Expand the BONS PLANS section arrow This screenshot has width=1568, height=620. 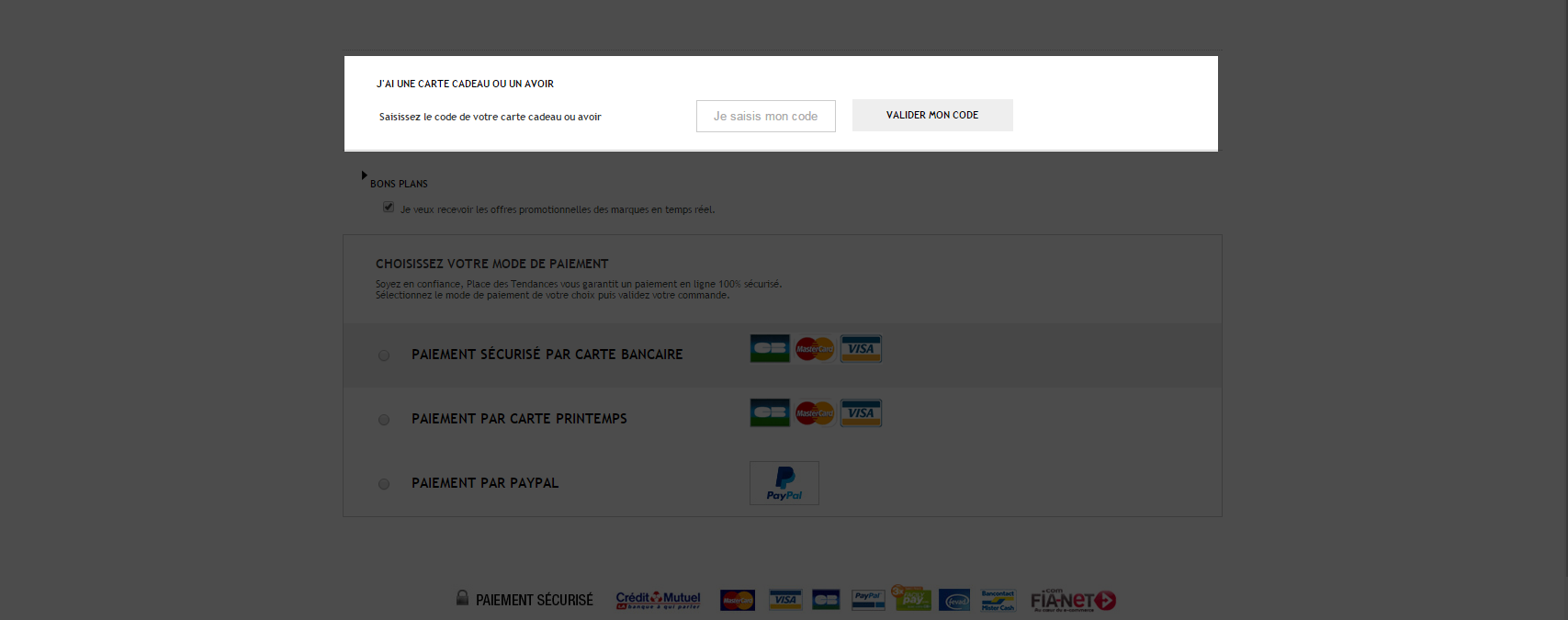365,175
